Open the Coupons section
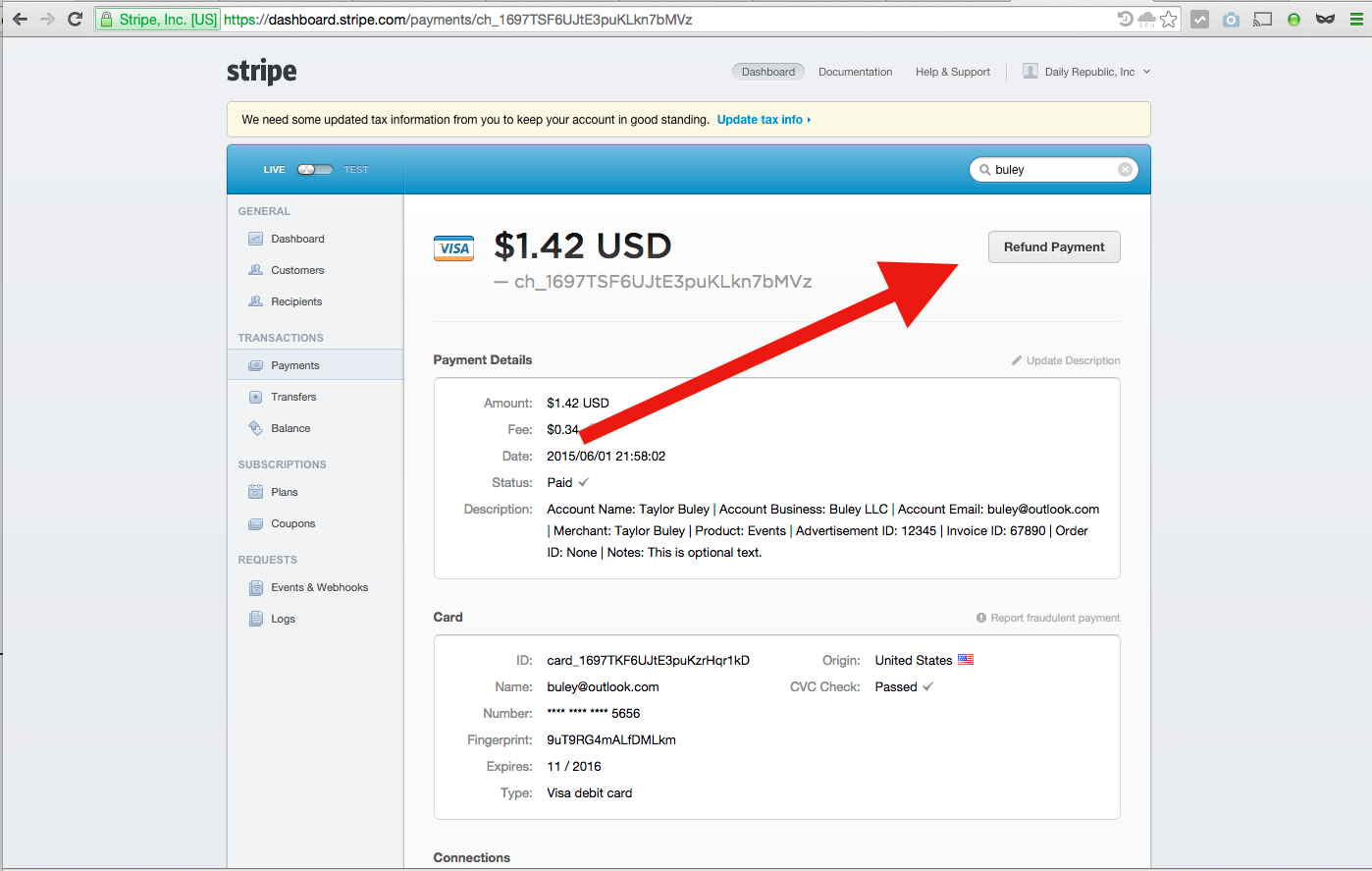 click(292, 523)
